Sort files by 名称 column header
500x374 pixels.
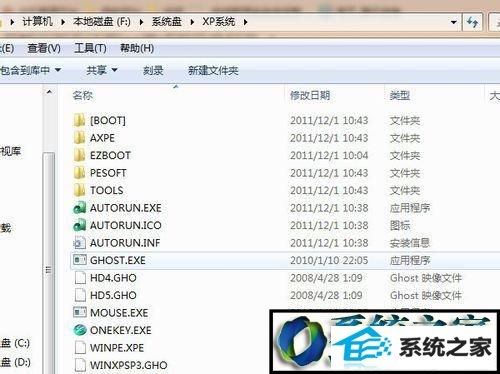click(x=82, y=95)
